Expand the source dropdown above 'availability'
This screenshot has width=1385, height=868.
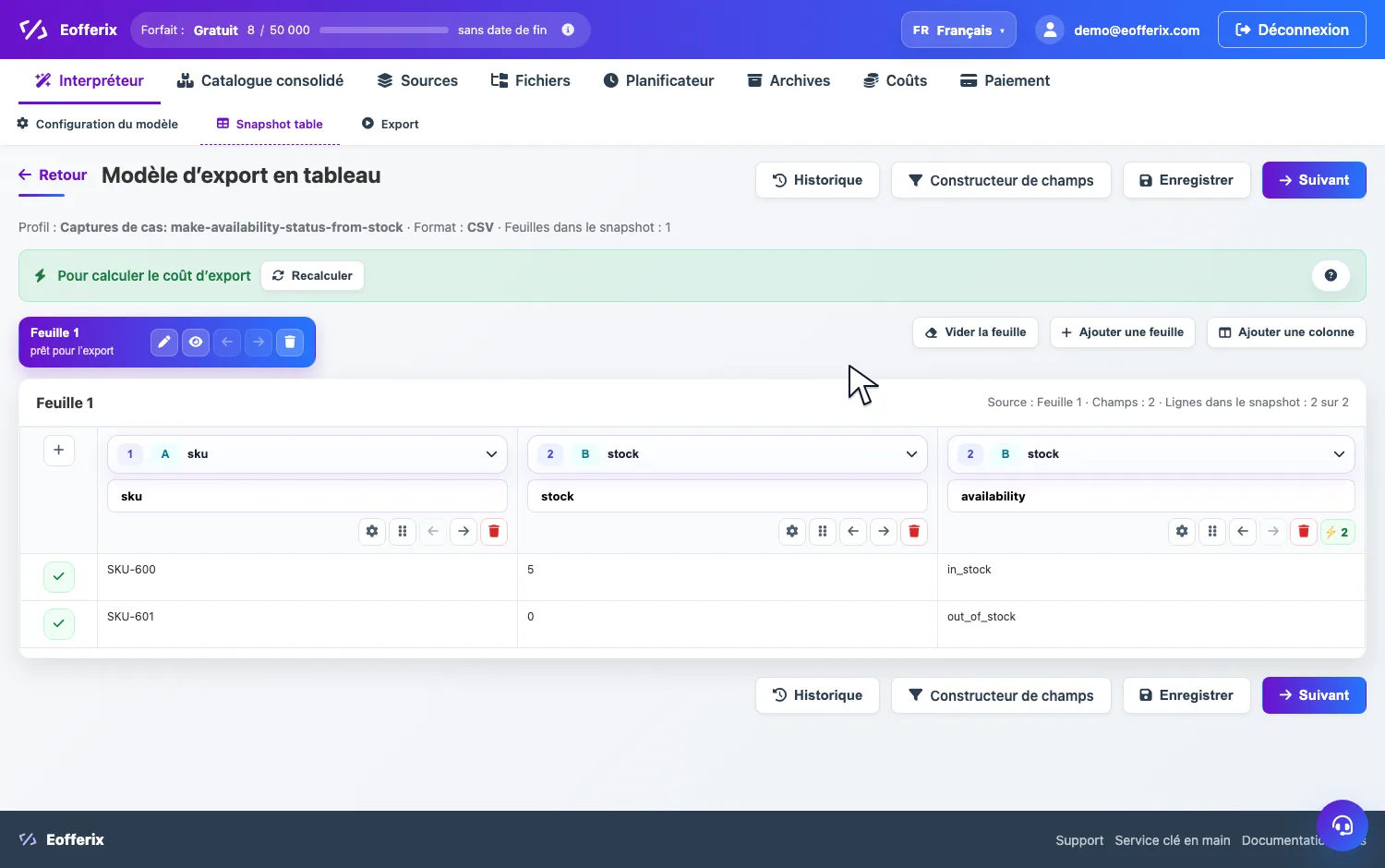pyautogui.click(x=1151, y=454)
